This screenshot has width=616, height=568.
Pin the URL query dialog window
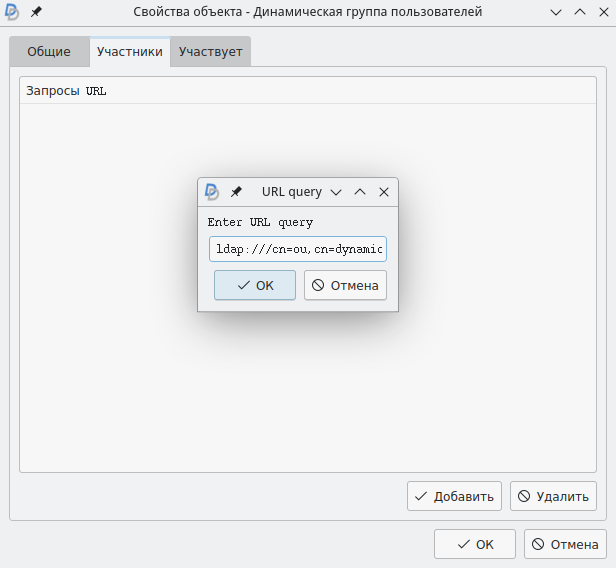236,192
